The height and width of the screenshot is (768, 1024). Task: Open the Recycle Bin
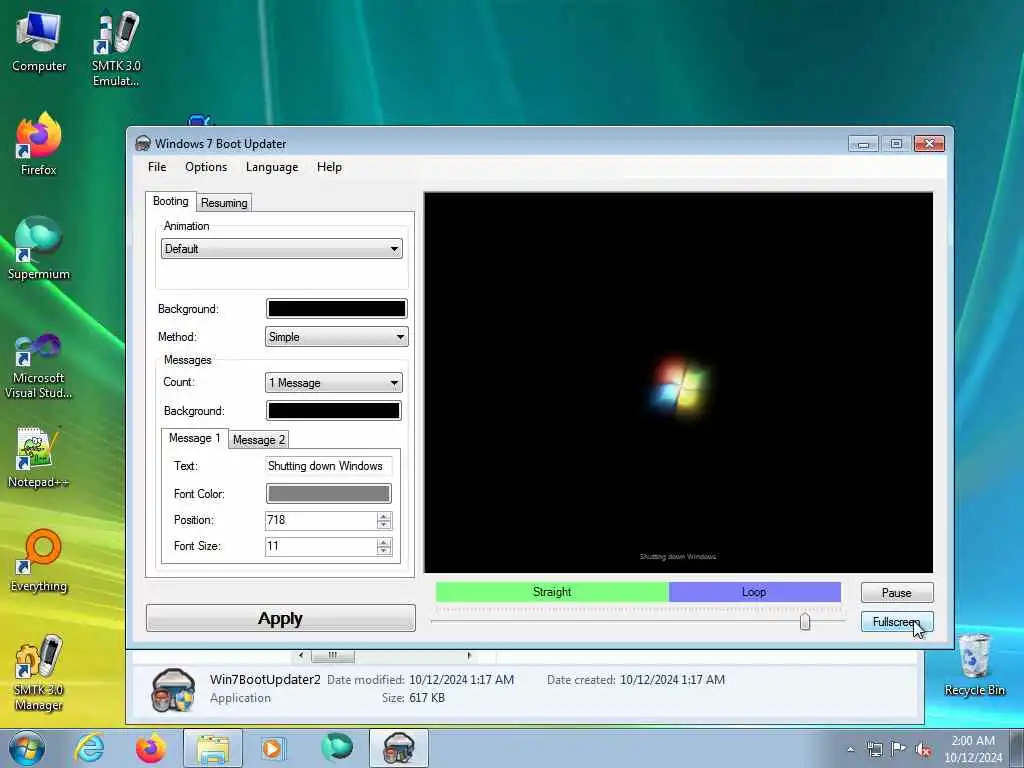coord(974,665)
